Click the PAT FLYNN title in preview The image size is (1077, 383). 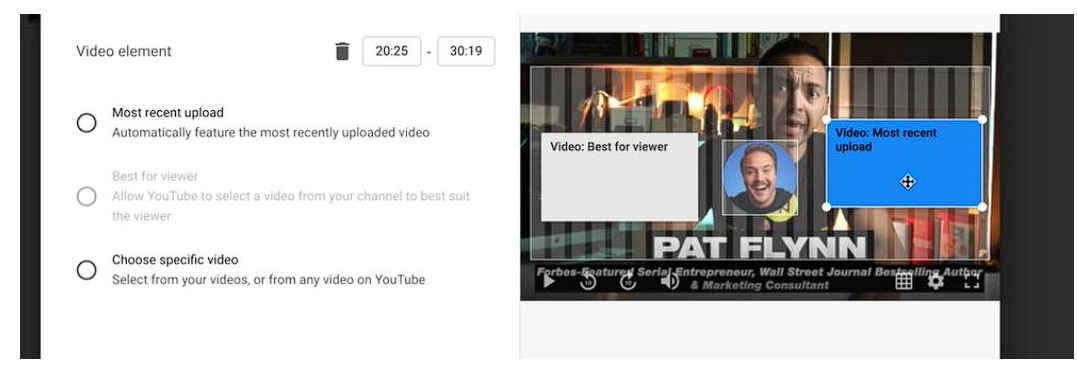760,248
